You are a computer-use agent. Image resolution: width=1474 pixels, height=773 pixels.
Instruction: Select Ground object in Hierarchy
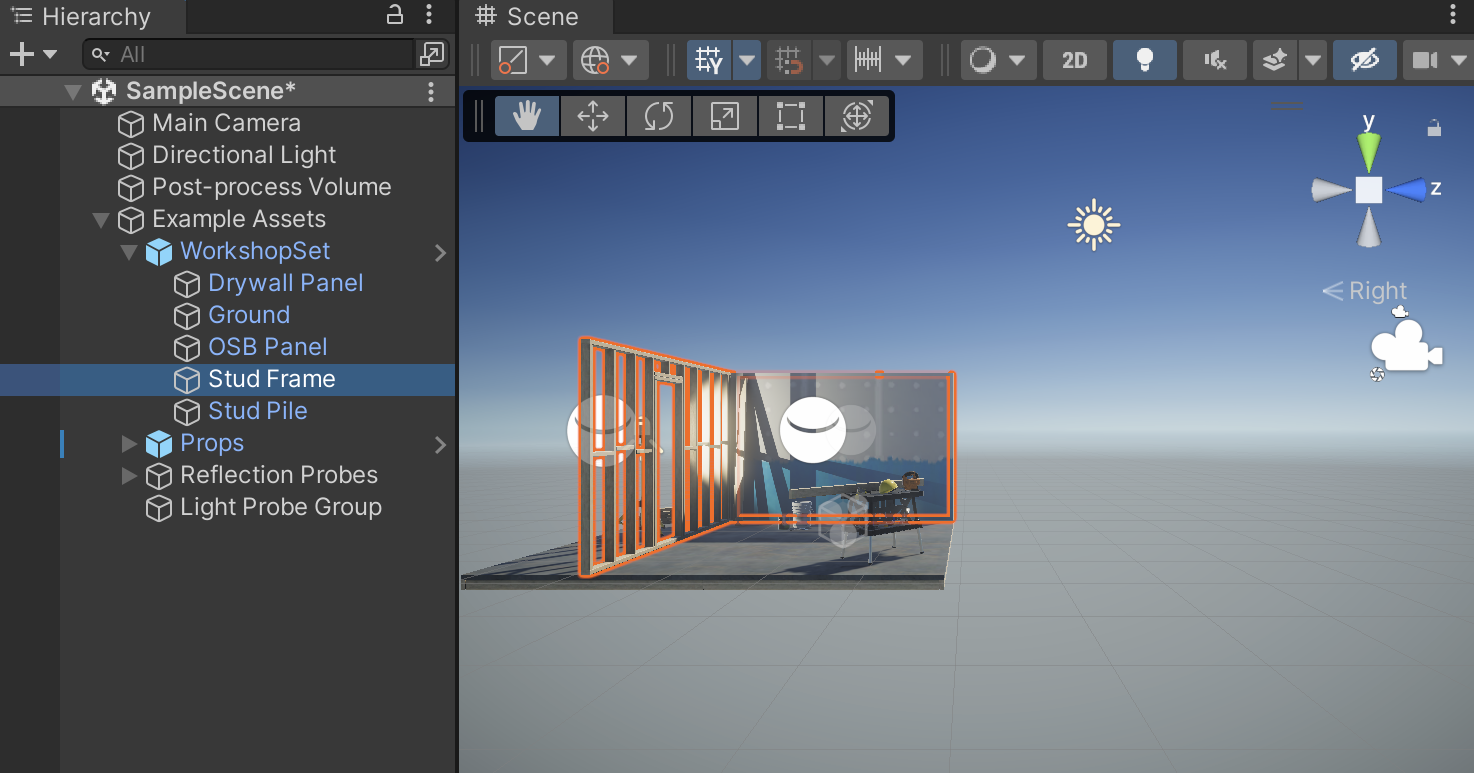(249, 315)
